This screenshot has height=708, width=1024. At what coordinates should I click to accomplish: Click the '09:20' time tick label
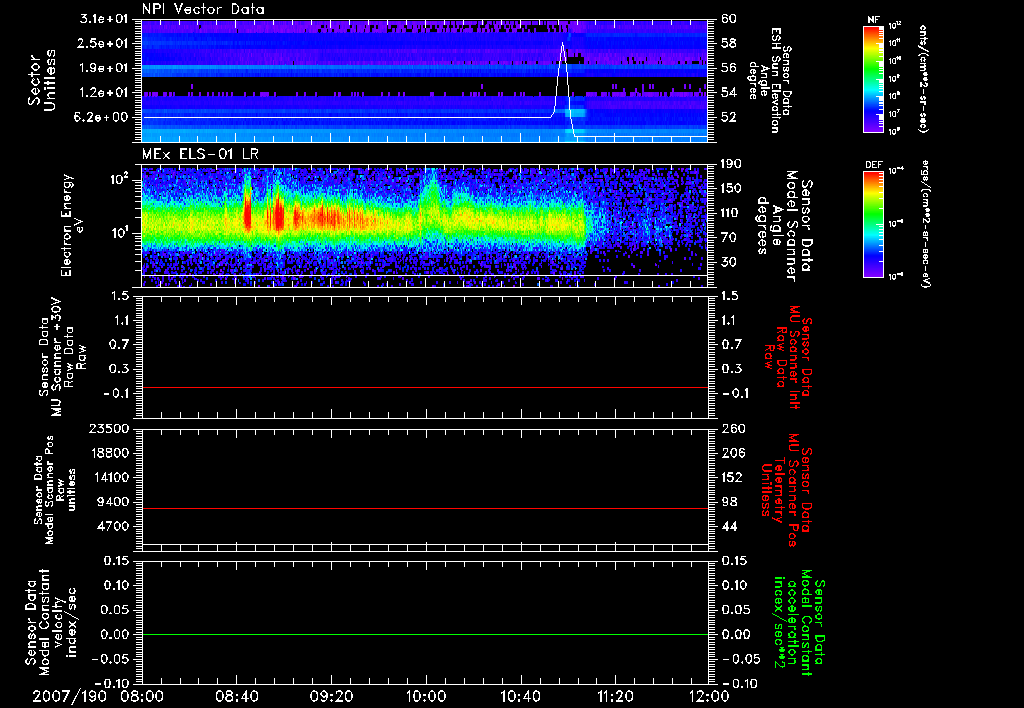coord(331,696)
